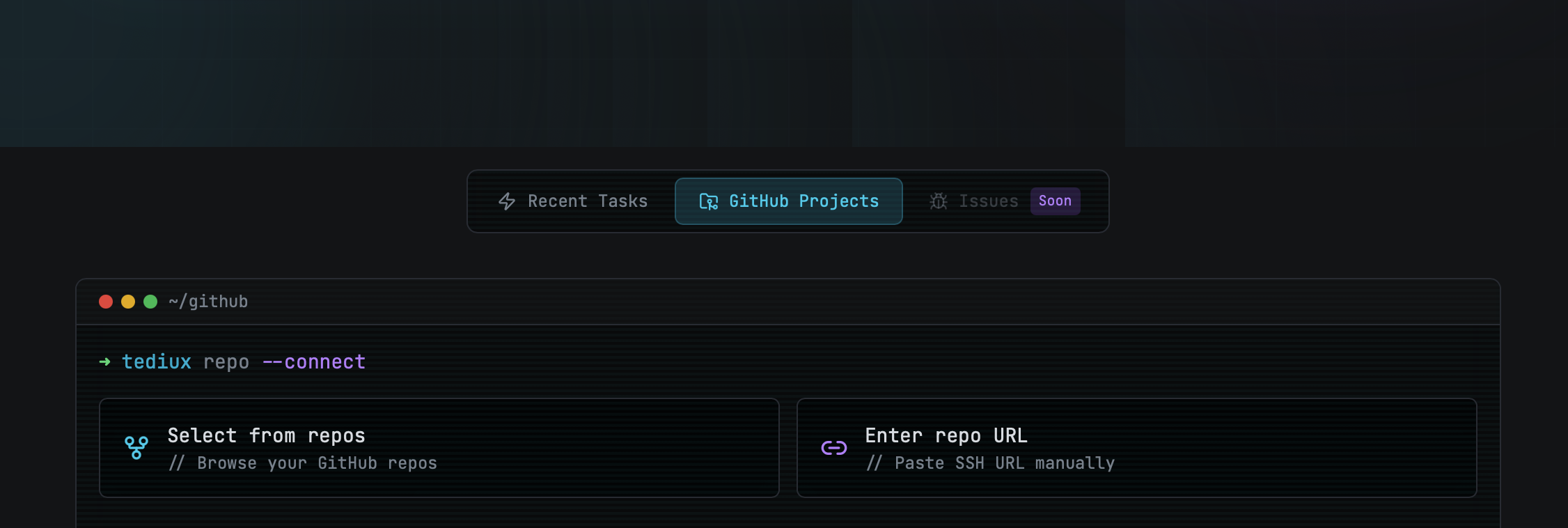1568x528 pixels.
Task: Click the yellow window dot
Action: coord(128,302)
